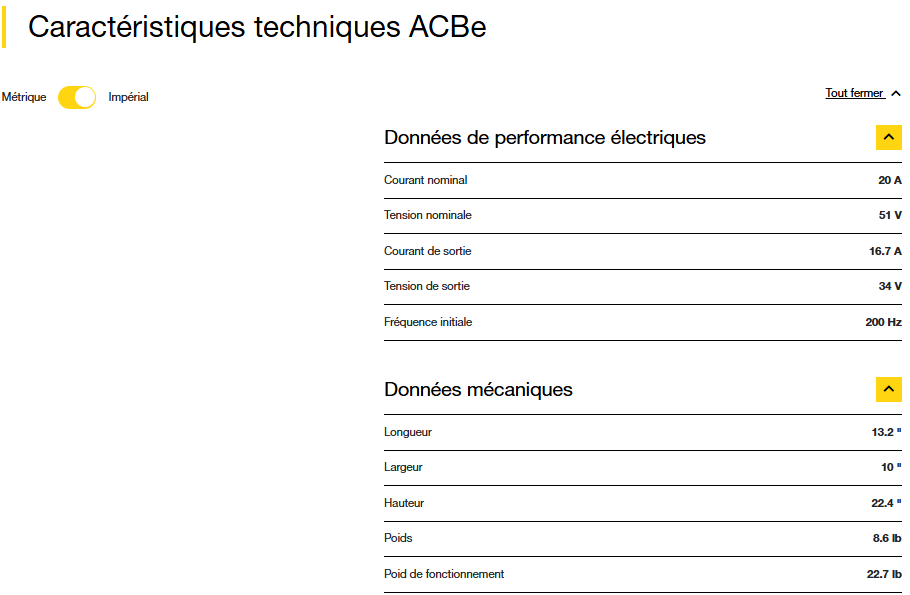
Task: Click the Données de performance électriques heading
Action: pos(545,138)
